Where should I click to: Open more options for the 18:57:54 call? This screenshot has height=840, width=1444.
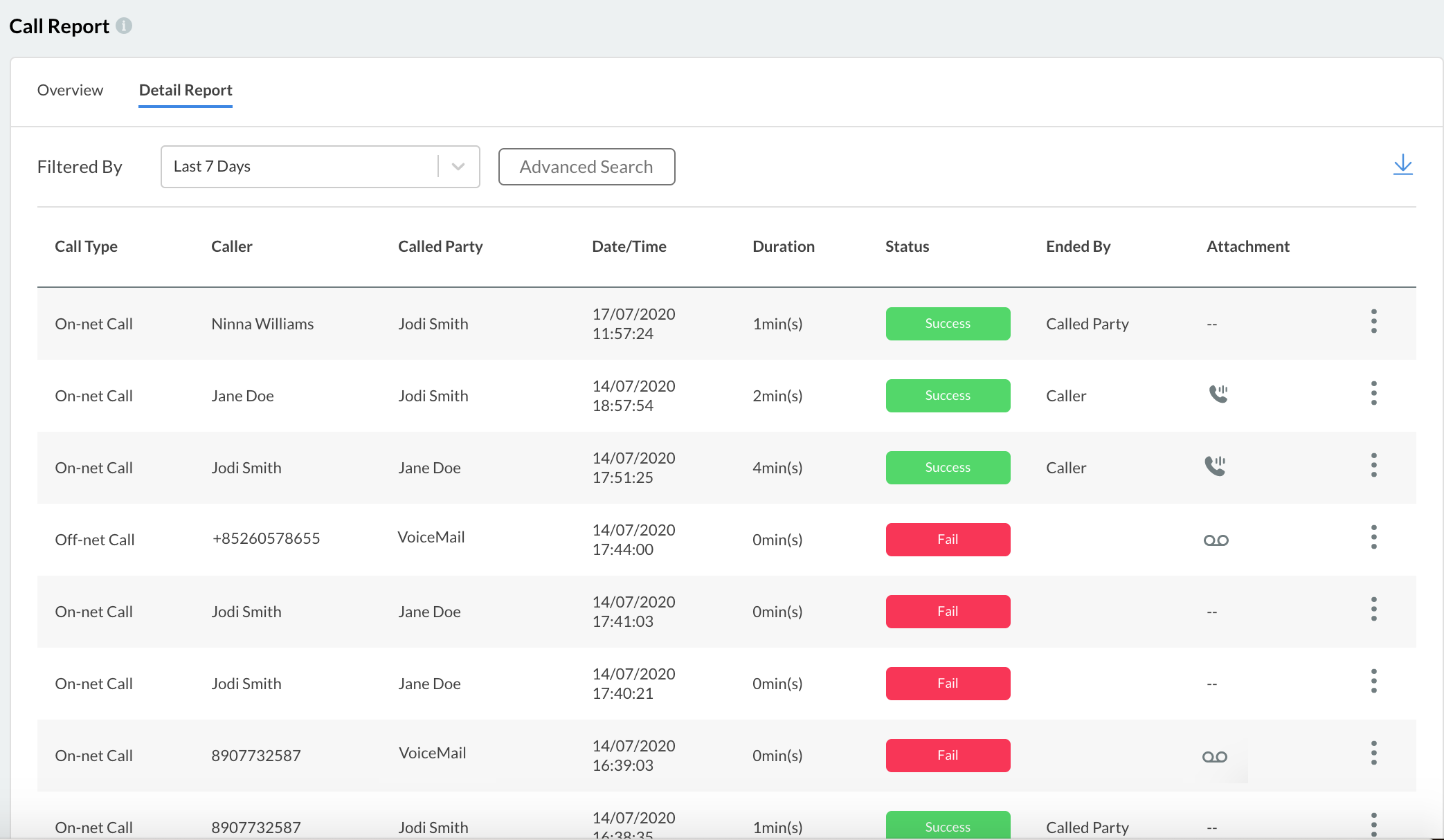point(1373,393)
